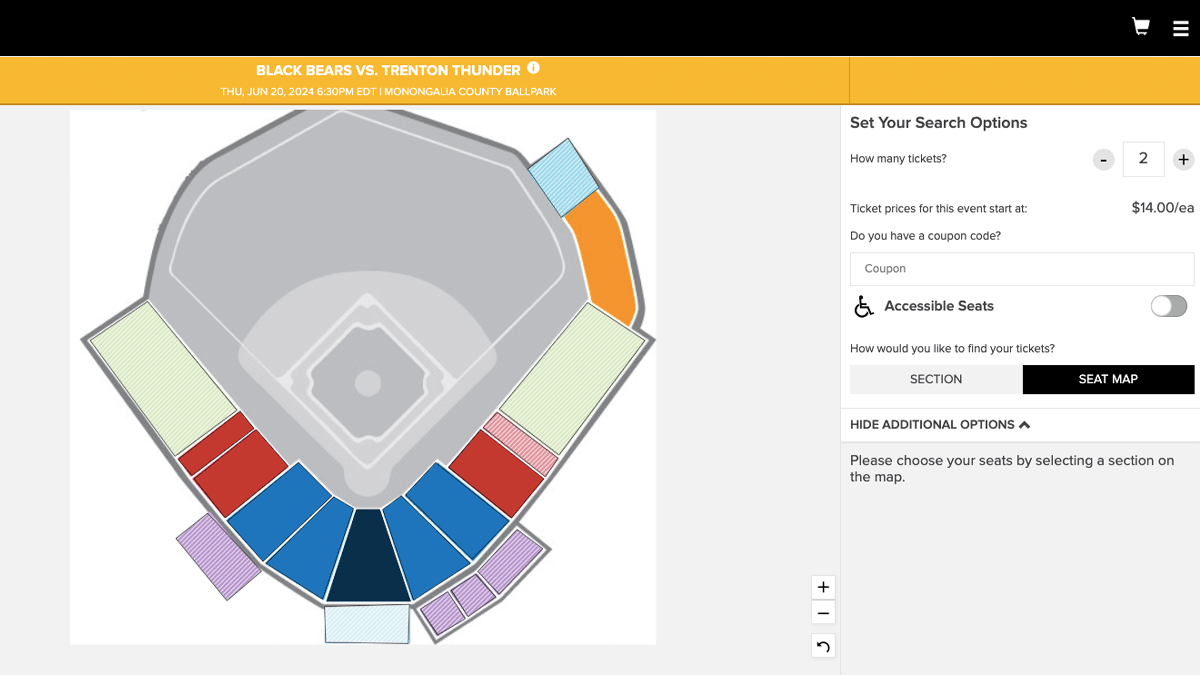Increase ticket quantity with plus button
1200x675 pixels.
1183,159
